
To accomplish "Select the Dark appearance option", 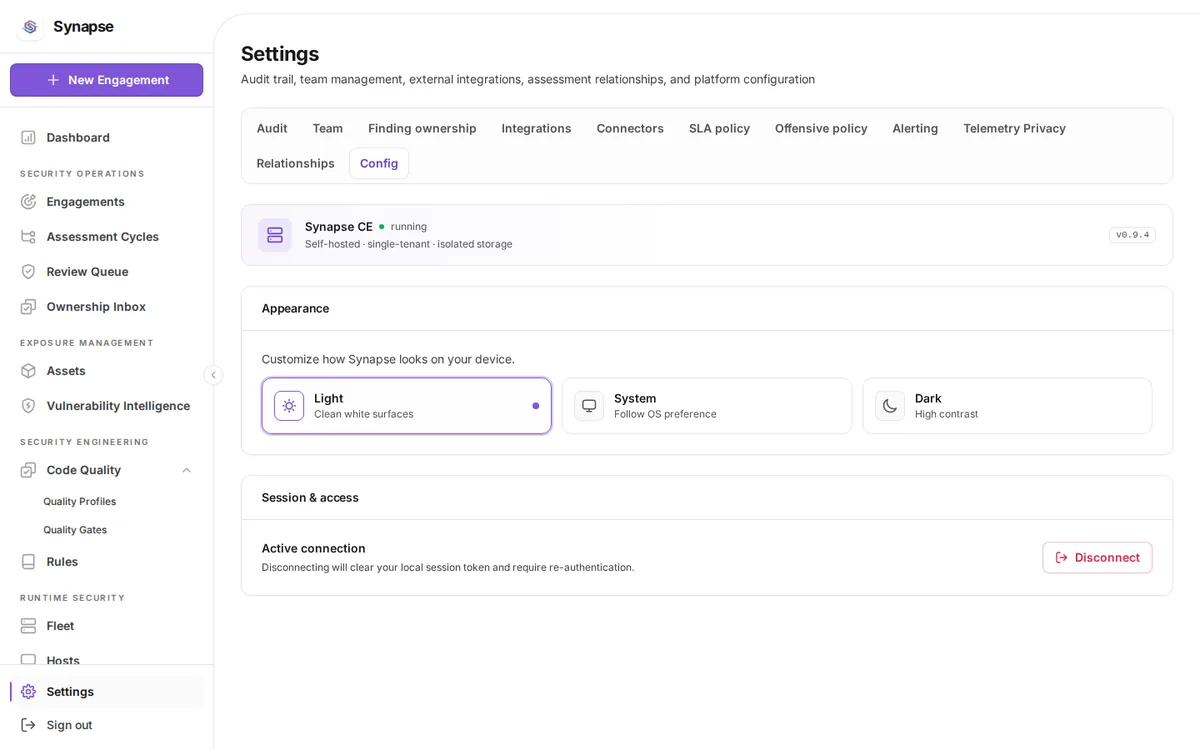I will tap(1007, 405).
